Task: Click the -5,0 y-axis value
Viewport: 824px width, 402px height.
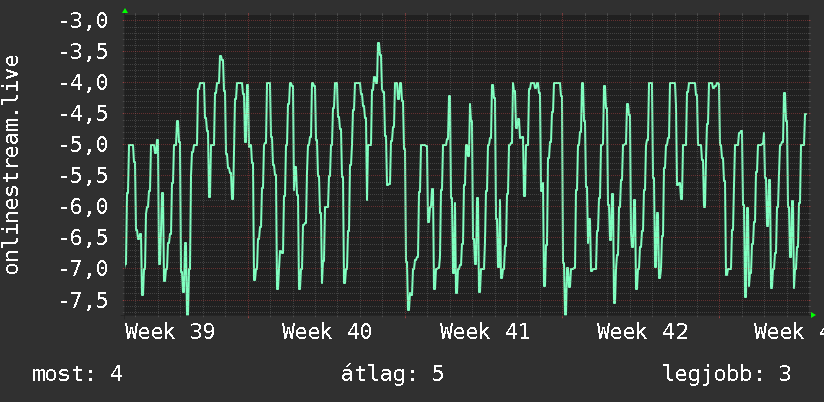Action: tap(84, 145)
